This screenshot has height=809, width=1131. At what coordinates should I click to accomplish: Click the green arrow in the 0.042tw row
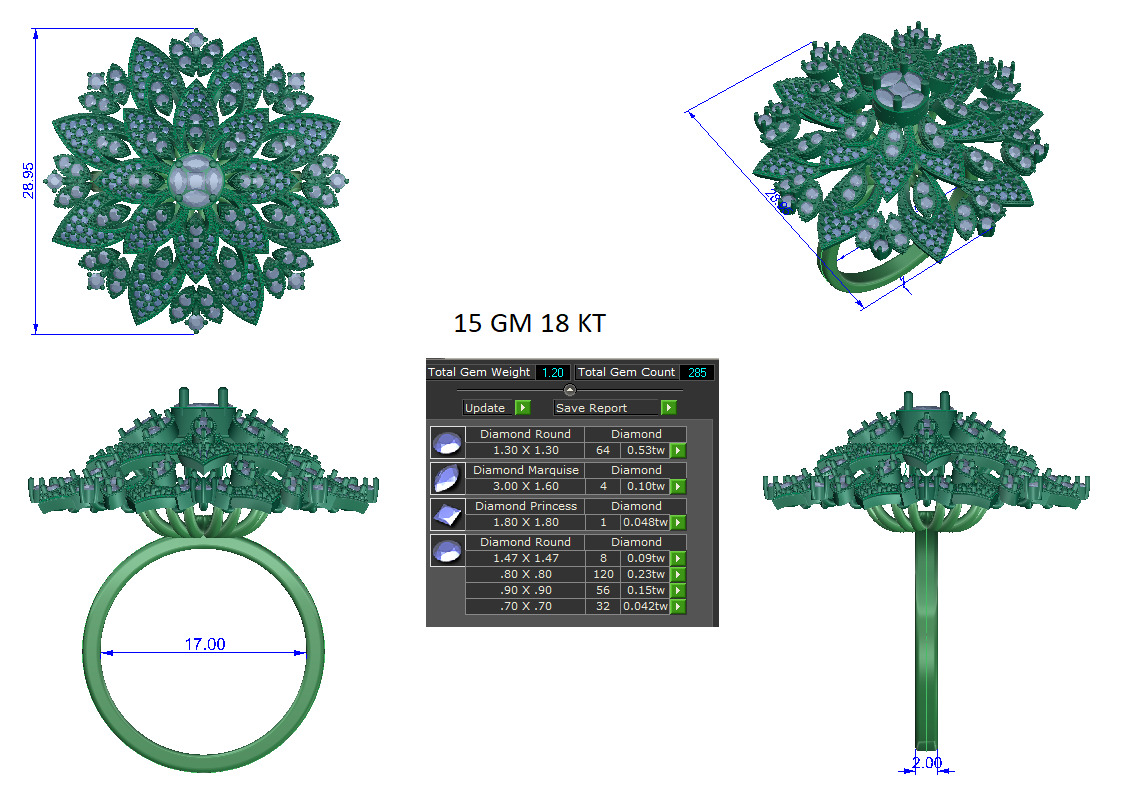click(678, 606)
